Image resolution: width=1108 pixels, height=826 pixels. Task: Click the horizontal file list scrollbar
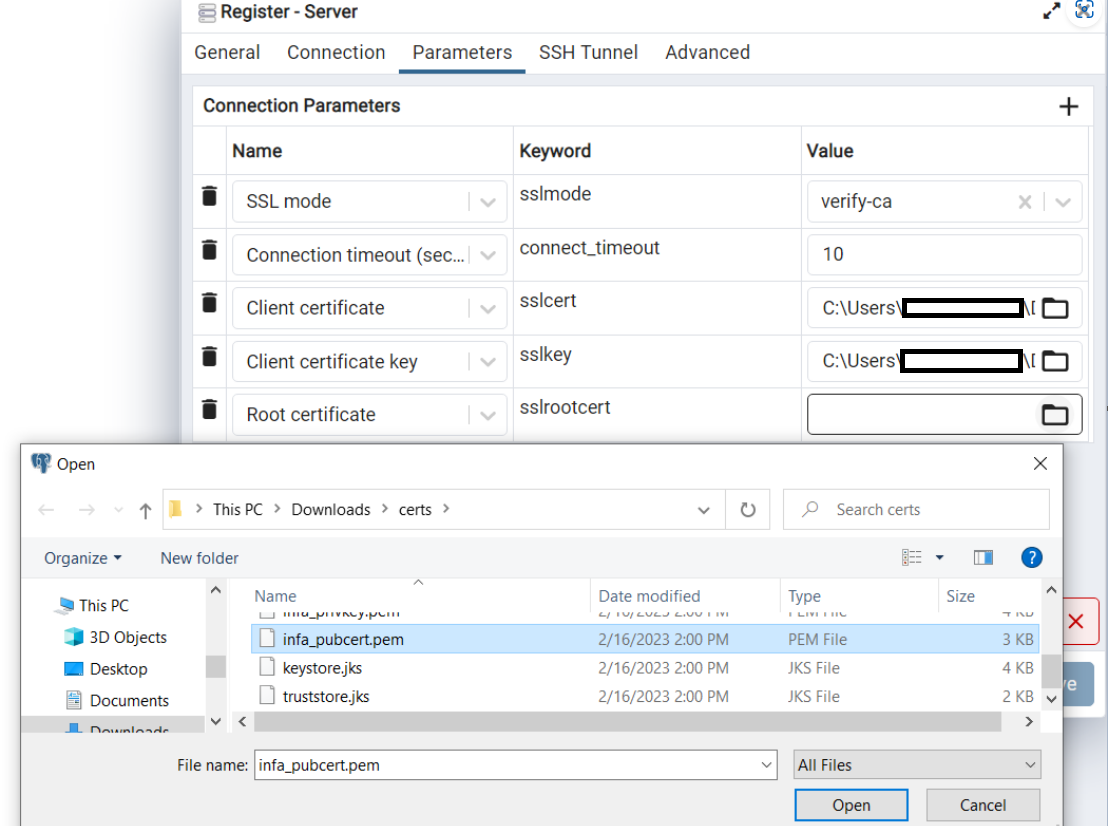627,721
